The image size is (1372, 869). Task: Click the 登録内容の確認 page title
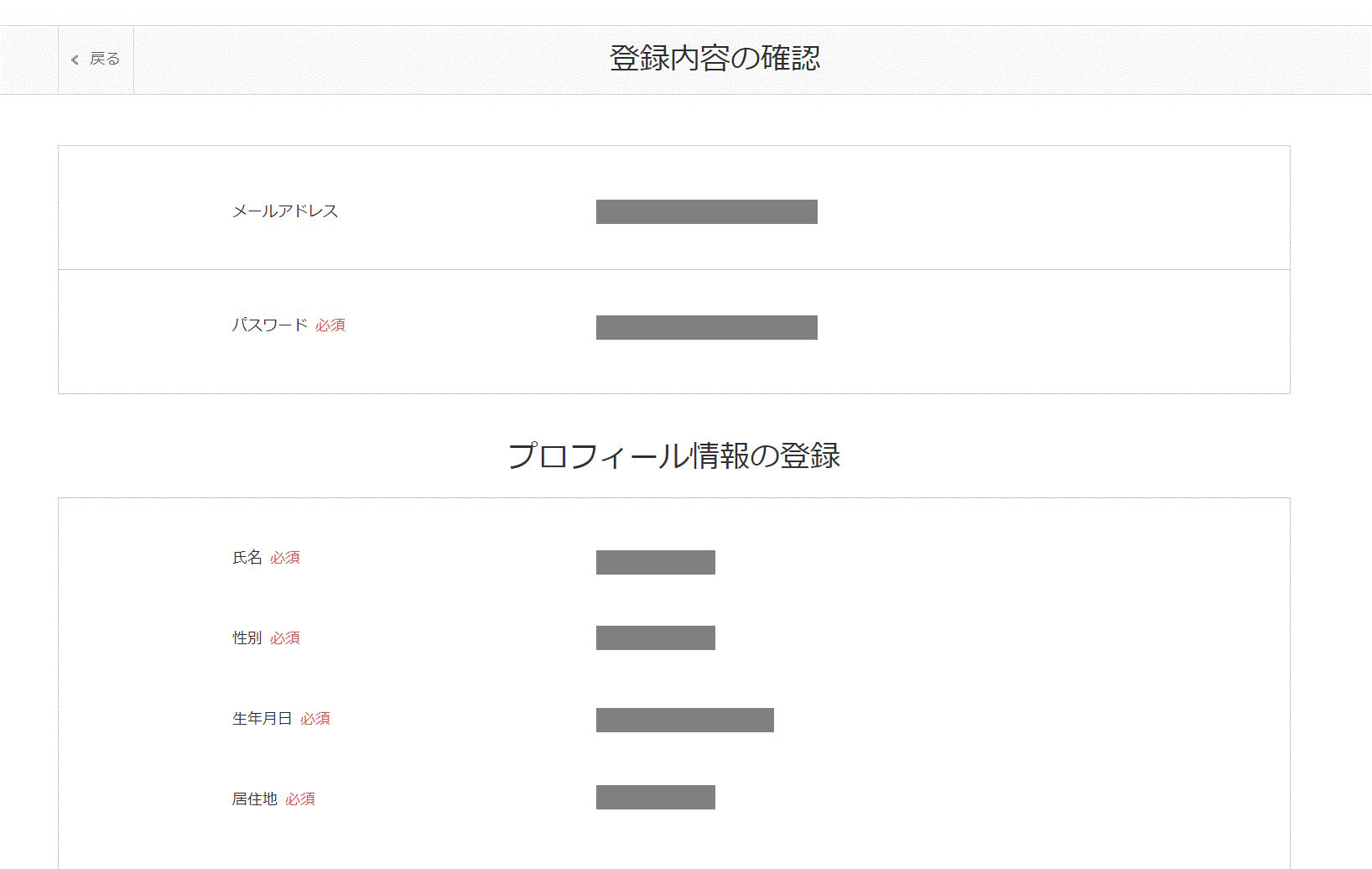click(715, 59)
